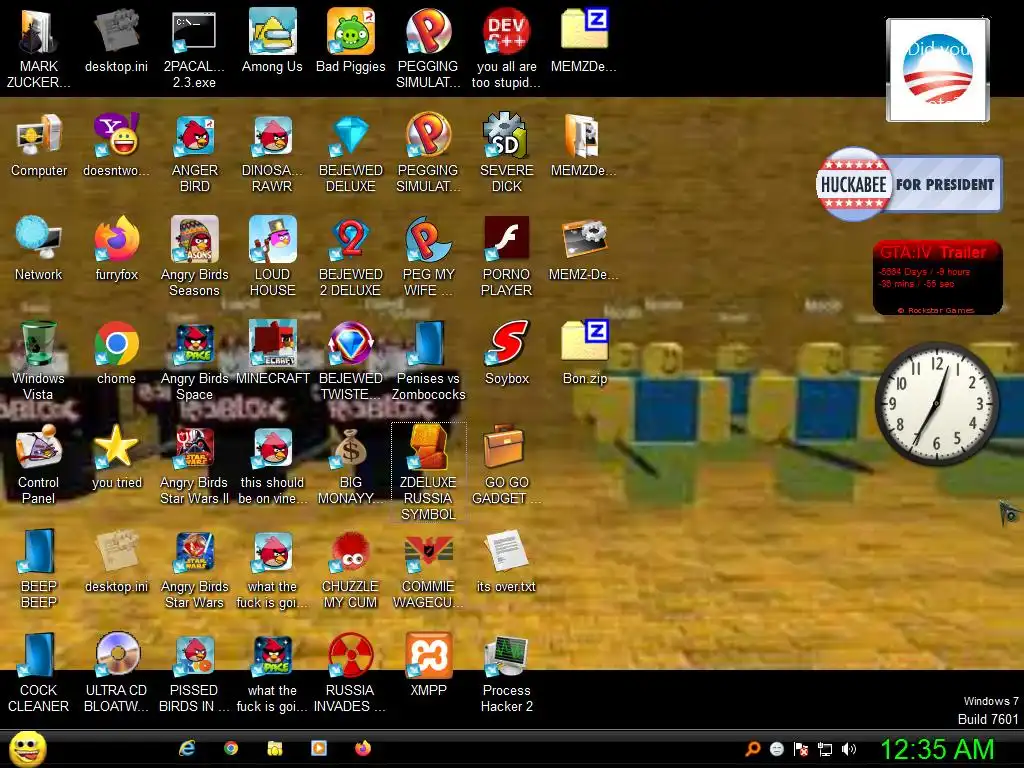
Task: Open Firefox from the taskbar
Action: tap(363, 748)
